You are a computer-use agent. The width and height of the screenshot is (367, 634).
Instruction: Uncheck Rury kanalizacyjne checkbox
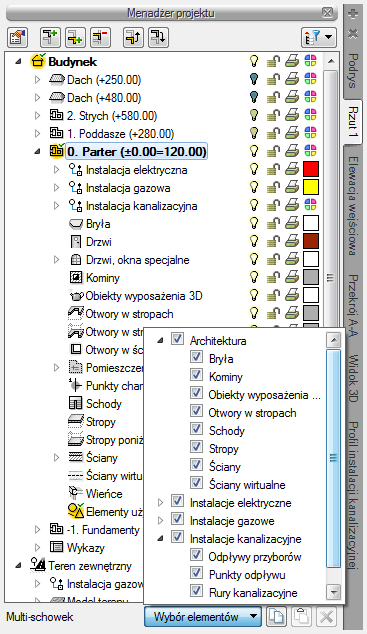point(196,591)
